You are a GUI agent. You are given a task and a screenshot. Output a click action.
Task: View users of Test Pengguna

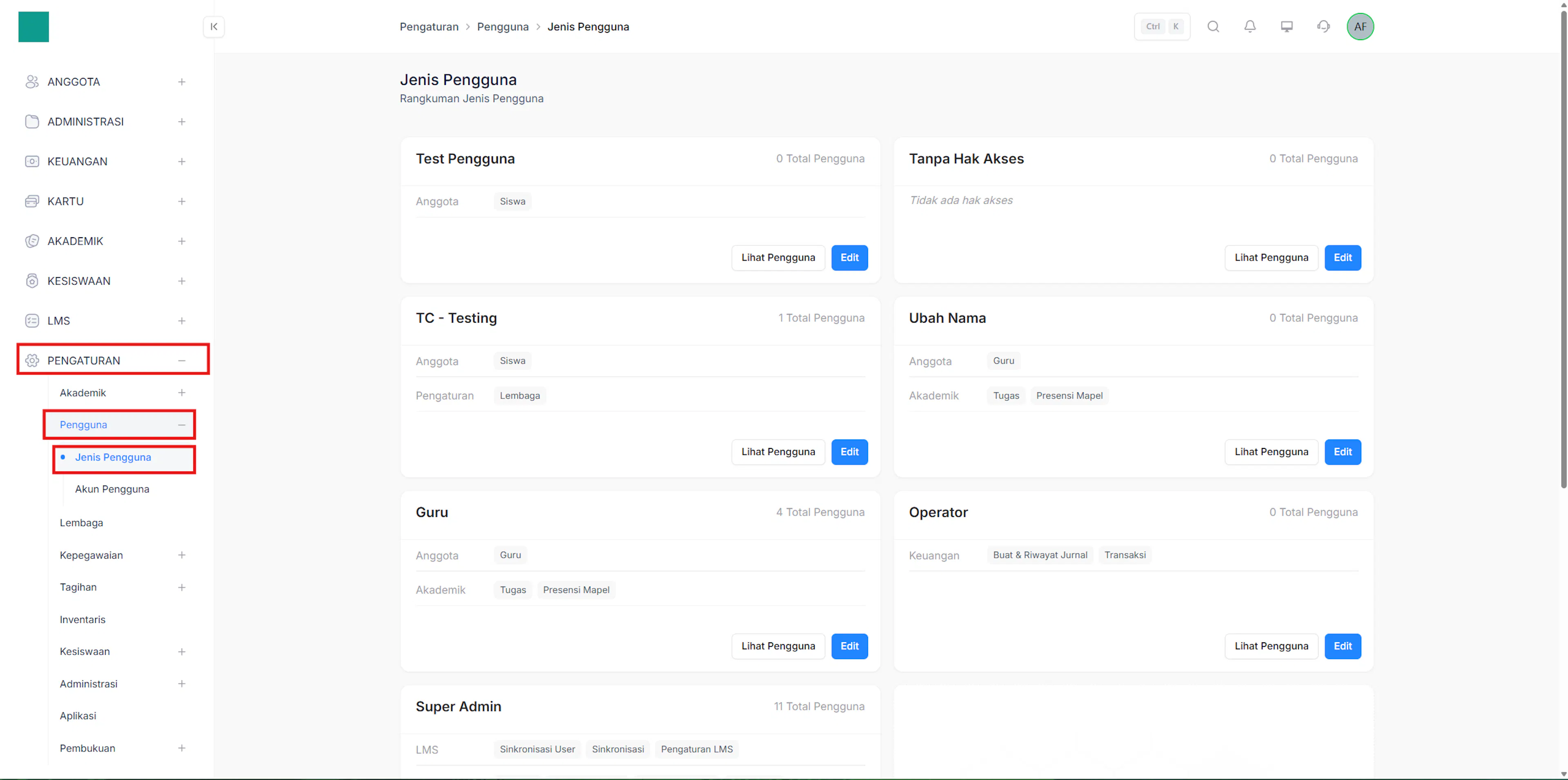pos(778,258)
